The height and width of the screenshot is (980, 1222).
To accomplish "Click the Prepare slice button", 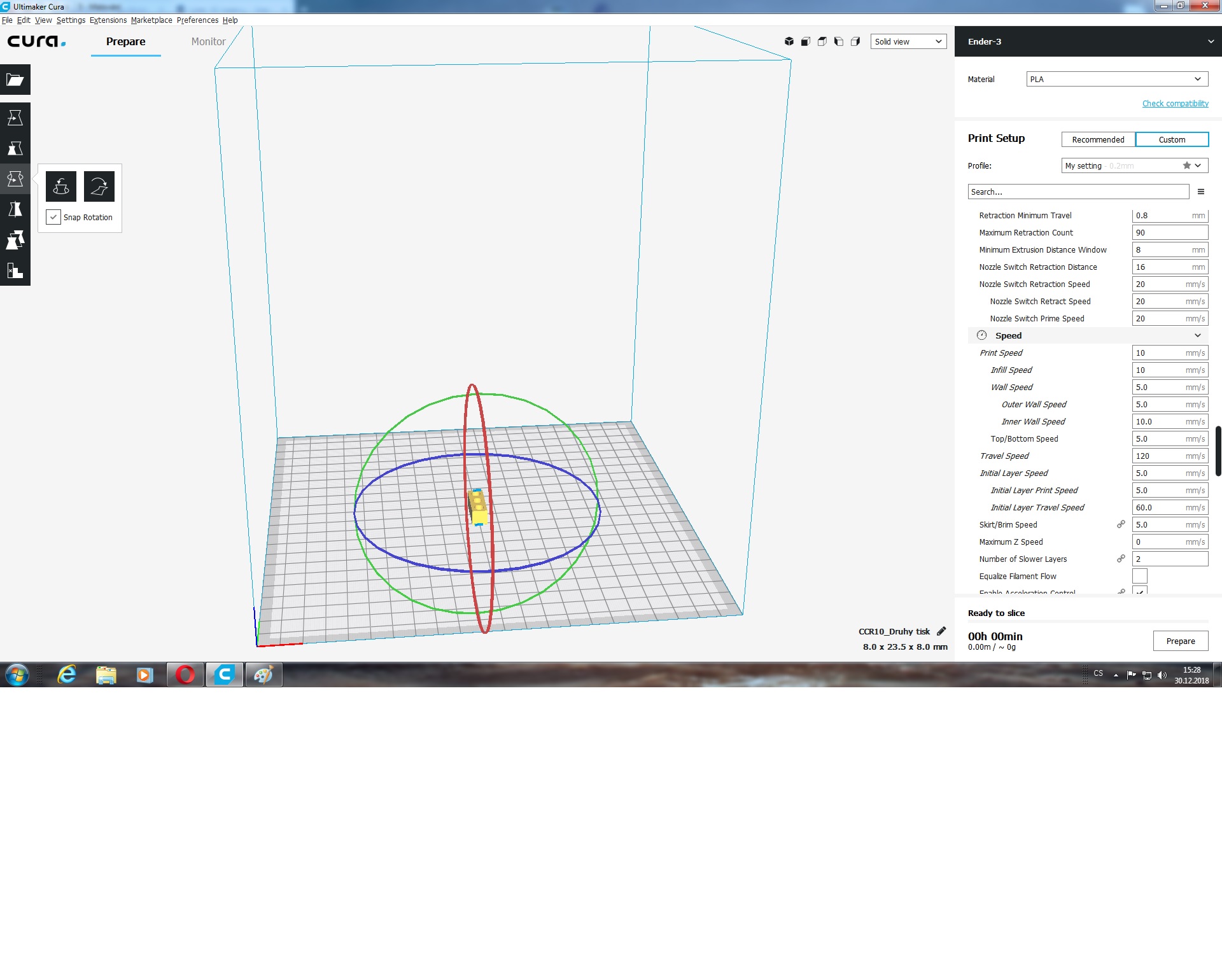I will pyautogui.click(x=1180, y=641).
